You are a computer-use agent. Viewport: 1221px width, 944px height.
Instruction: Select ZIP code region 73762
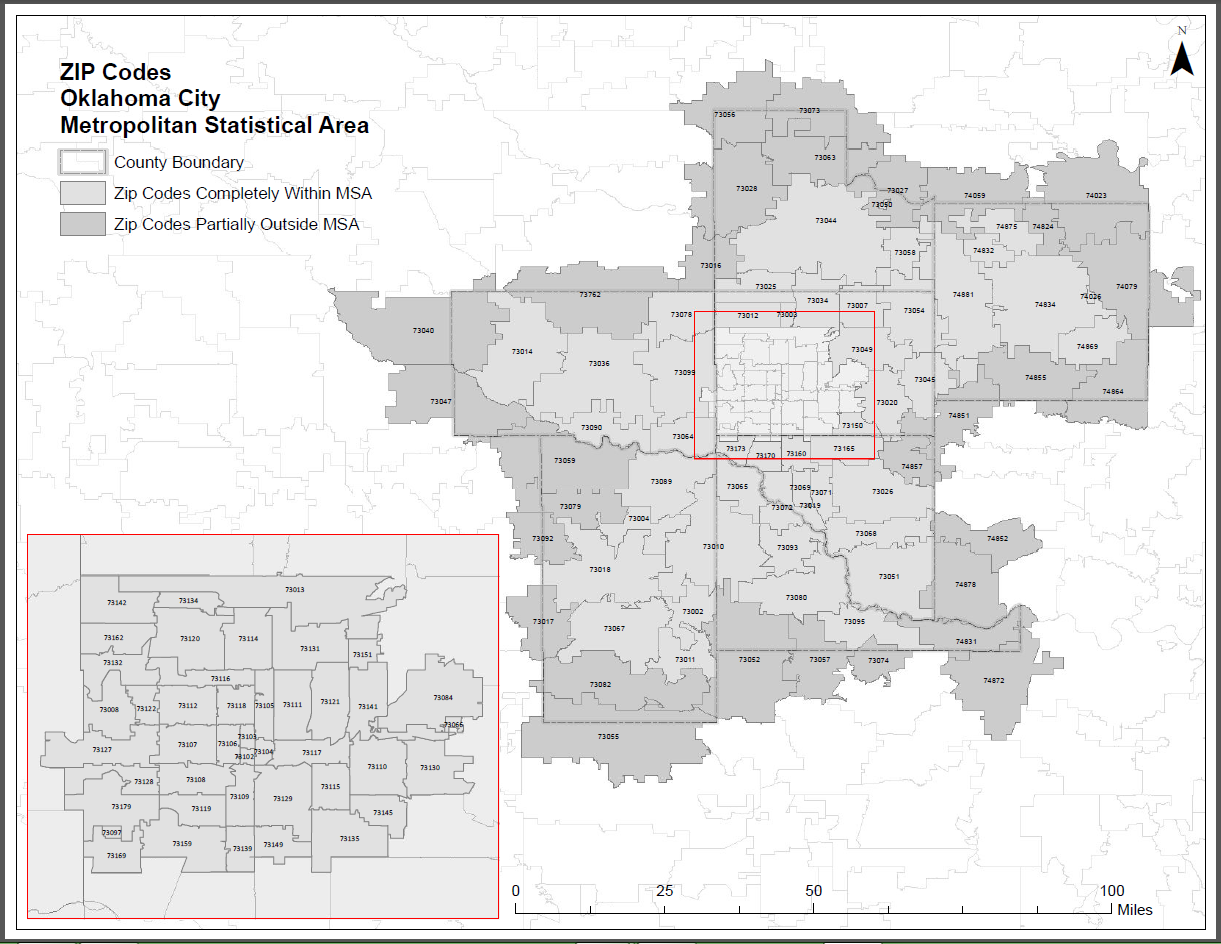pyautogui.click(x=591, y=295)
